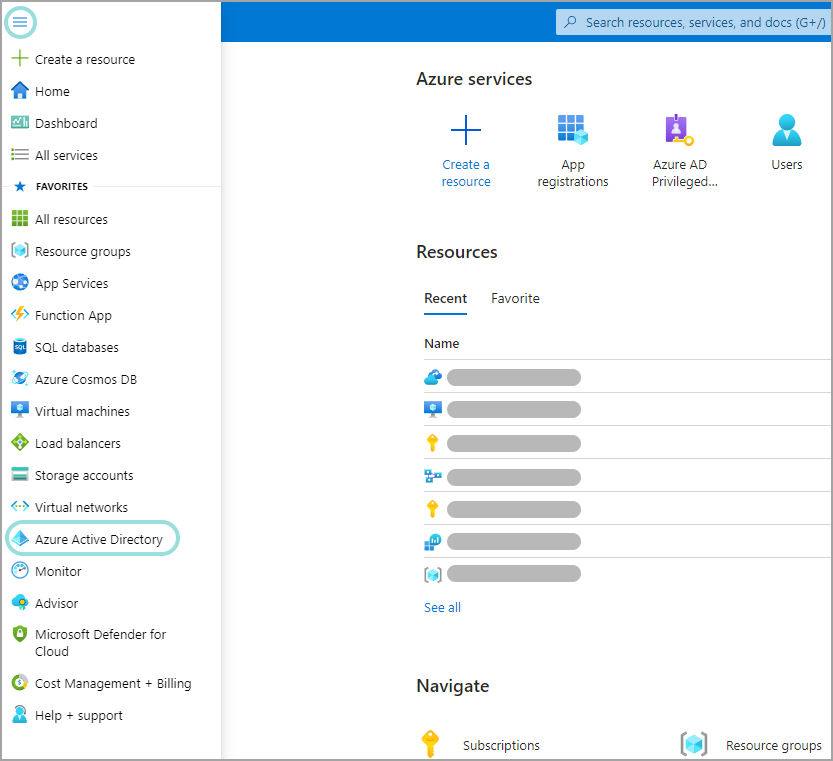Image resolution: width=833 pixels, height=761 pixels.
Task: Collapse the portal navigation sidebar
Action: (20, 21)
